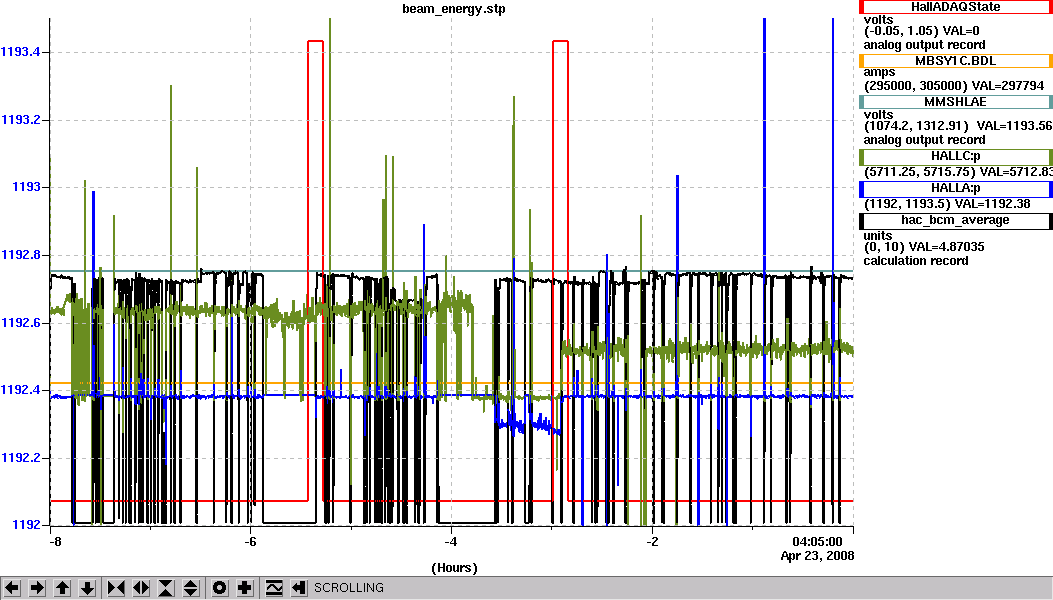Zoom in on the vertical axis with the inward vertical triangles

click(x=166, y=588)
